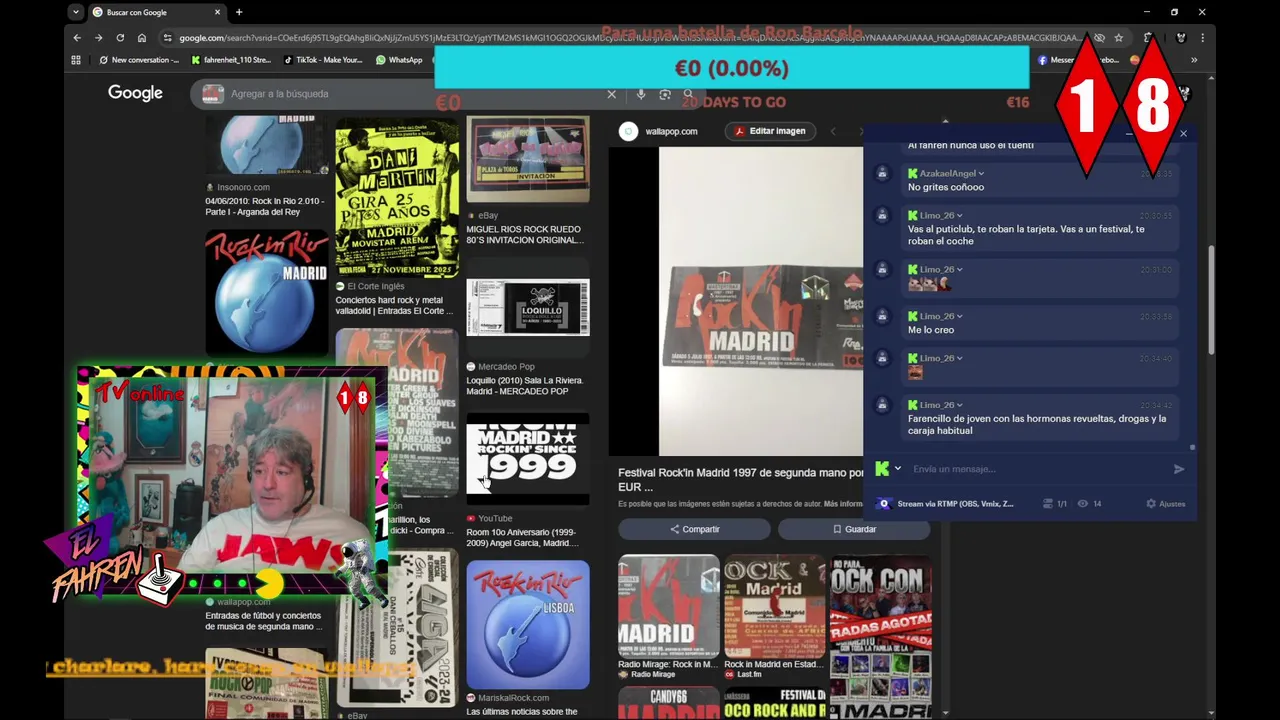This screenshot has height=720, width=1280.
Task: Click the 1/1 sources indicator in chat footer
Action: click(1055, 504)
